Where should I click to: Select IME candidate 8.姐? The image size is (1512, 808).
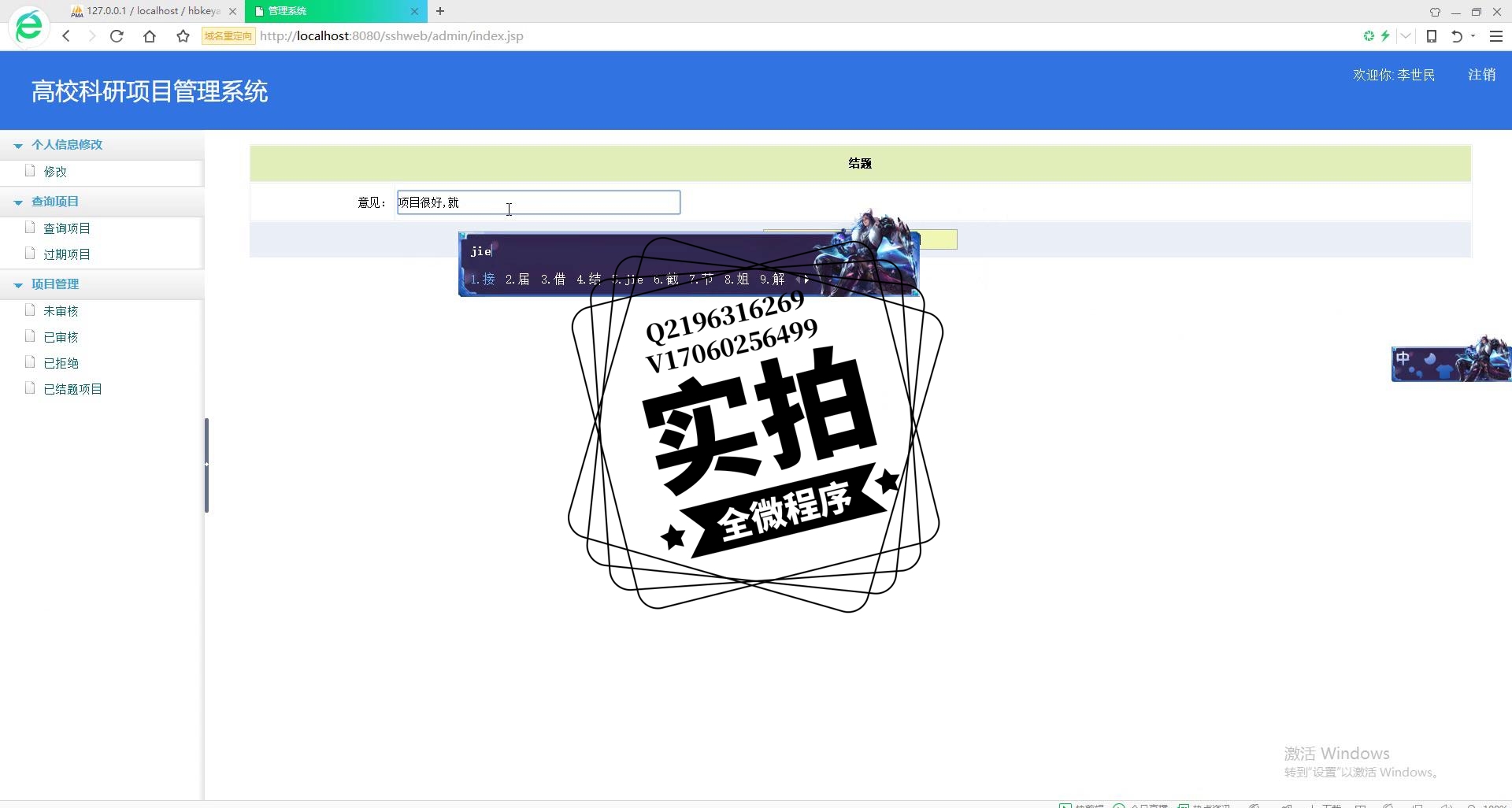736,279
